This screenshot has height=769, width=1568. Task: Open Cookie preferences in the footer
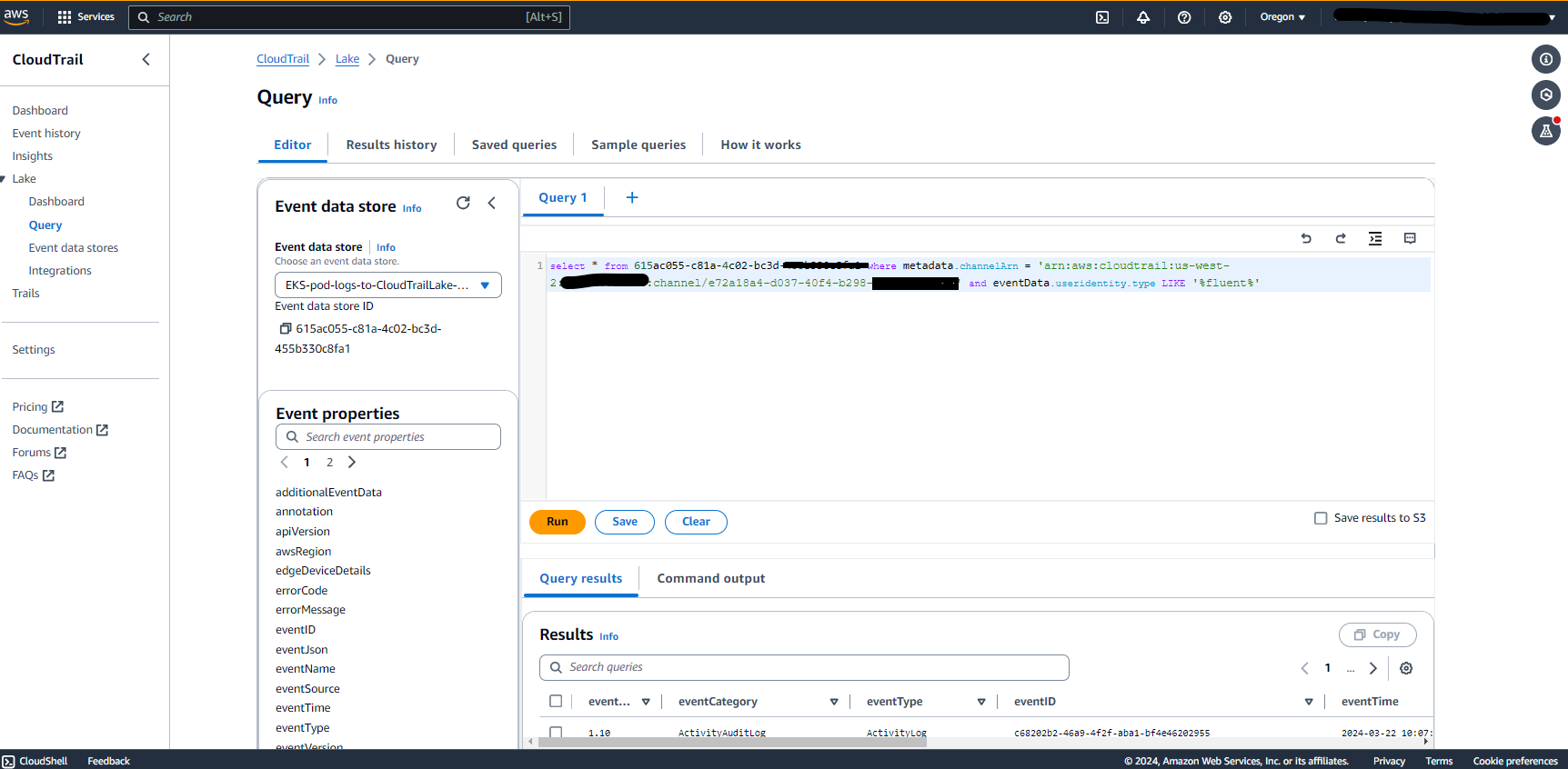[x=1515, y=761]
